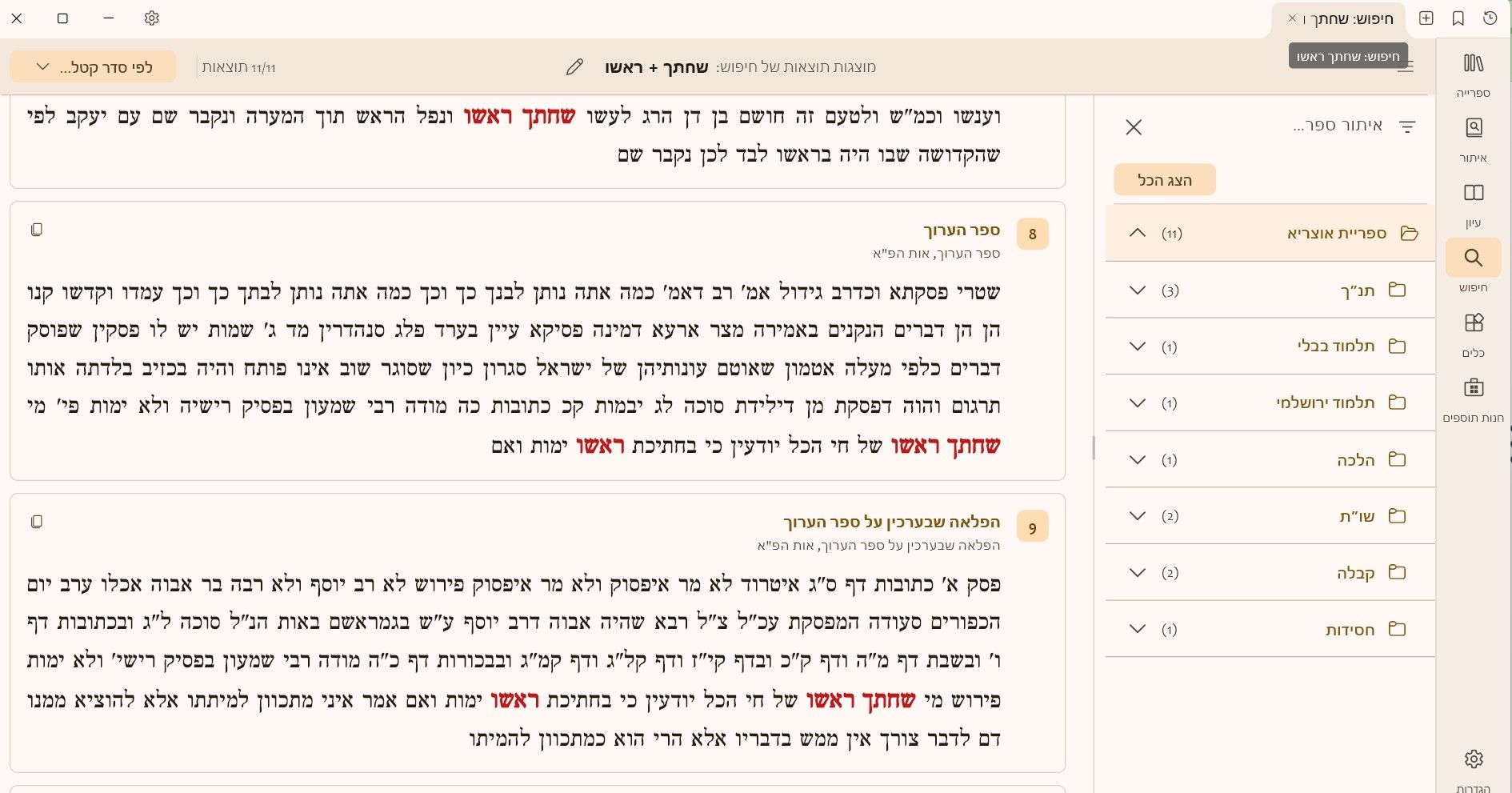1512x793 pixels.
Task: Filter results to the הלכה category
Action: pos(1356,459)
